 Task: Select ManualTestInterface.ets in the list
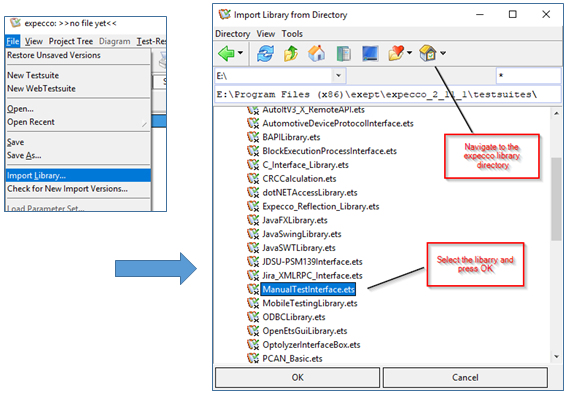308,289
